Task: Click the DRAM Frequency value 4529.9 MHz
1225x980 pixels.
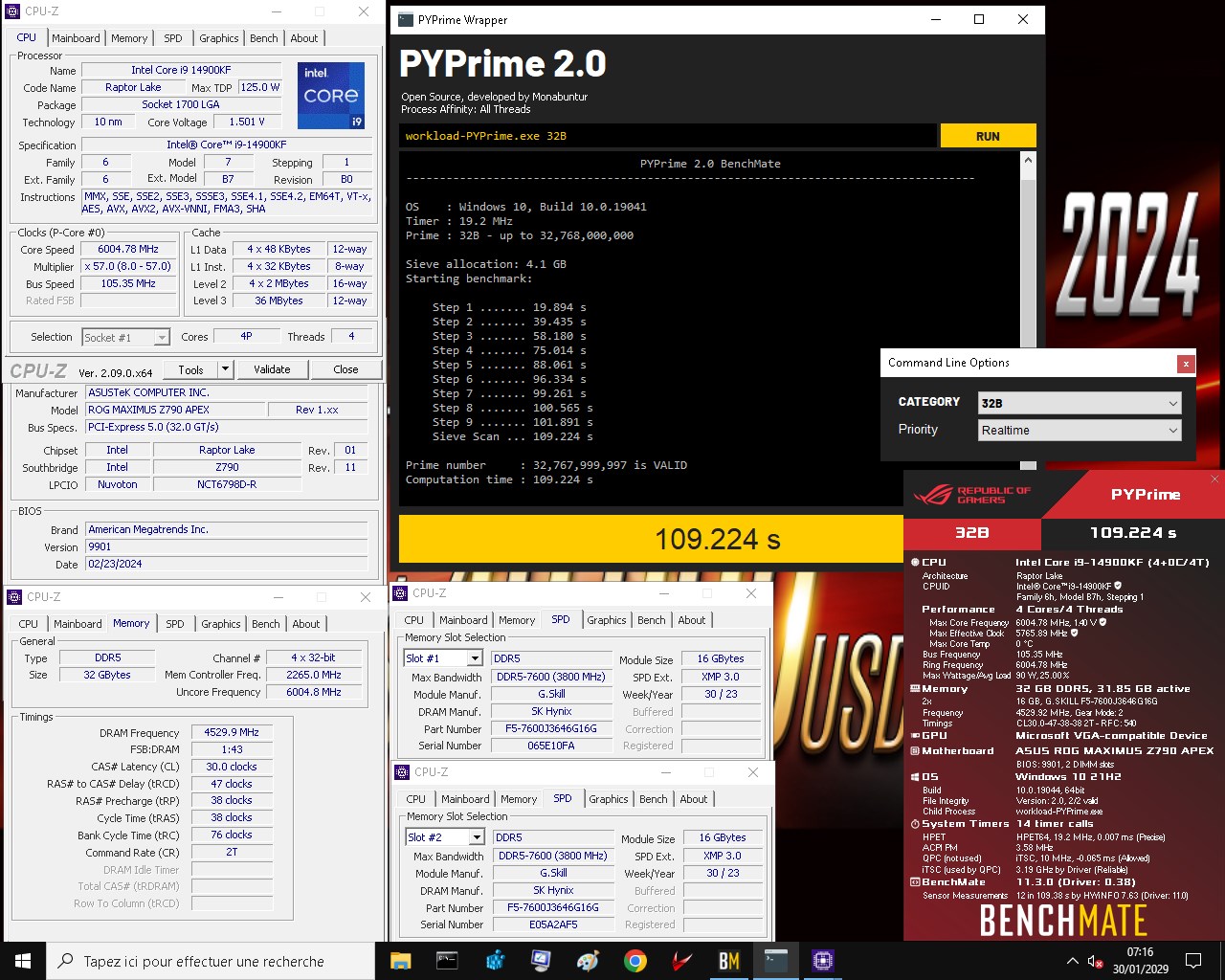Action: coord(232,733)
